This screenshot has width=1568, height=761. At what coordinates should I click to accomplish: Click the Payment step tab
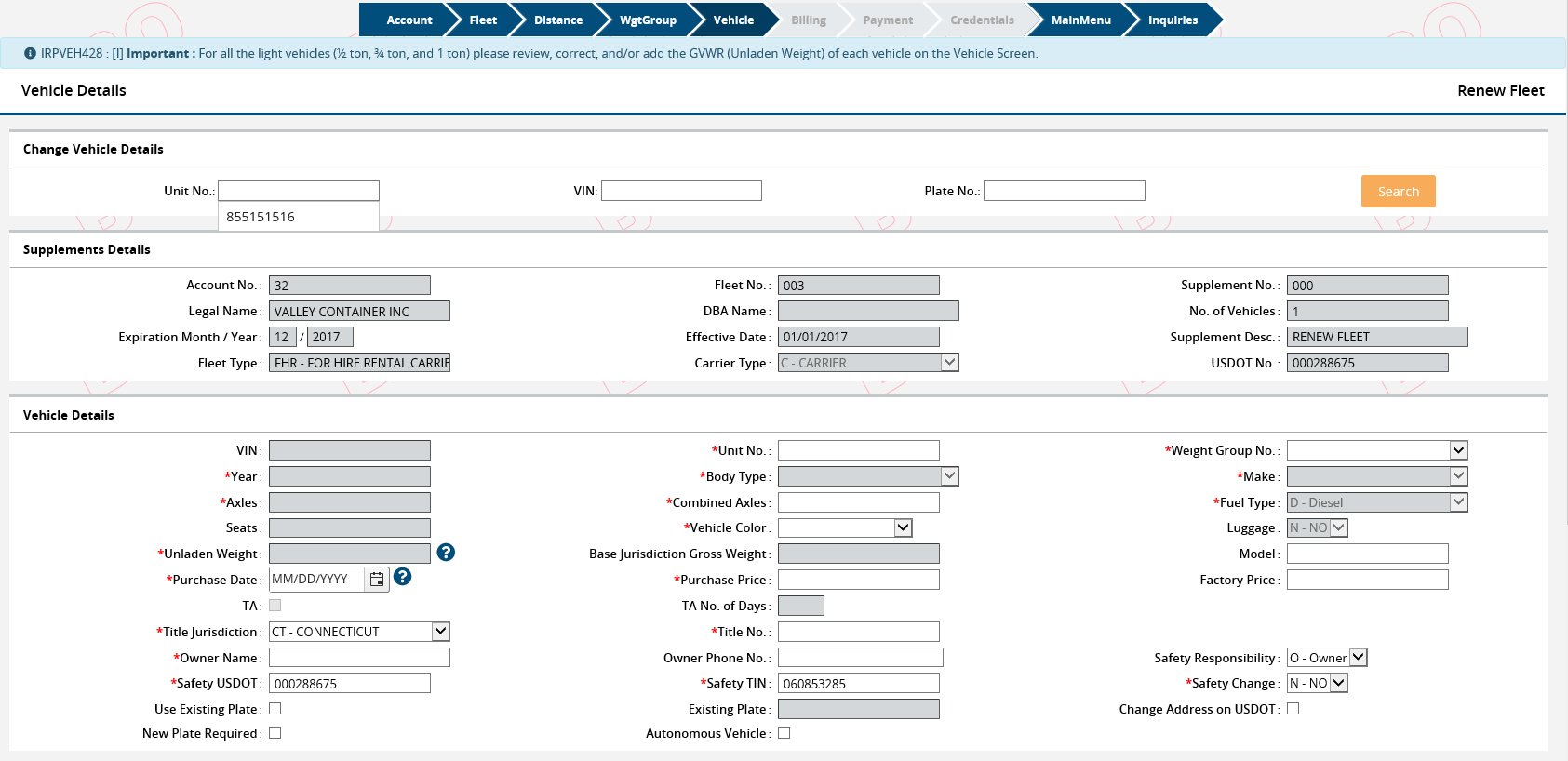(x=887, y=20)
